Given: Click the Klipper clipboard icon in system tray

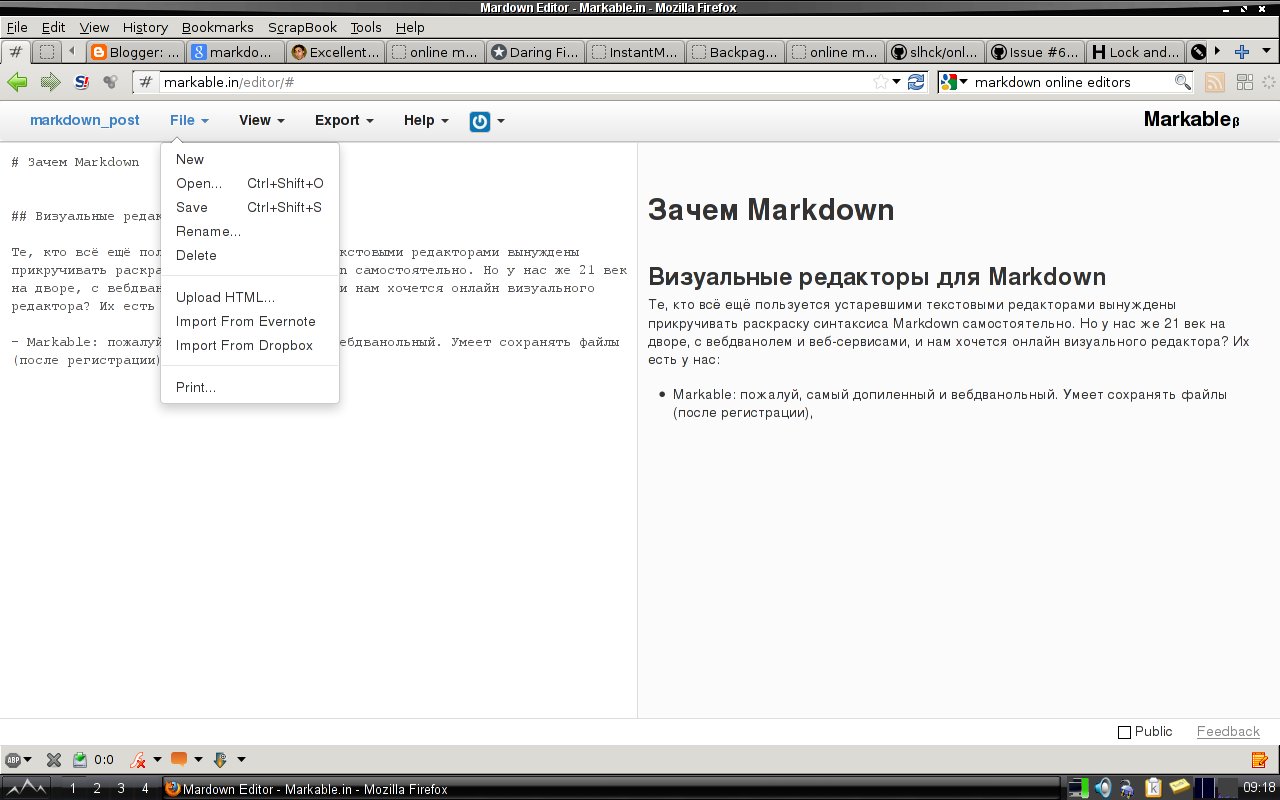Looking at the screenshot, I should coord(1154,788).
